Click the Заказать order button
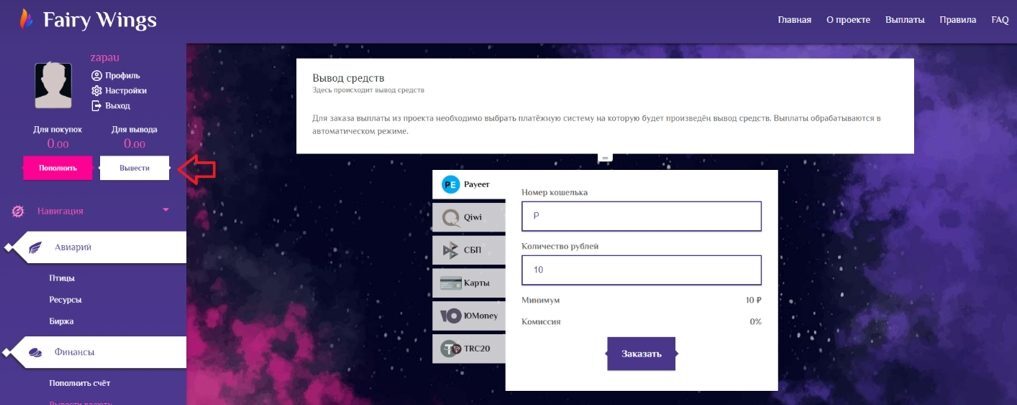Screen dimensions: 1017x405 [x=641, y=354]
